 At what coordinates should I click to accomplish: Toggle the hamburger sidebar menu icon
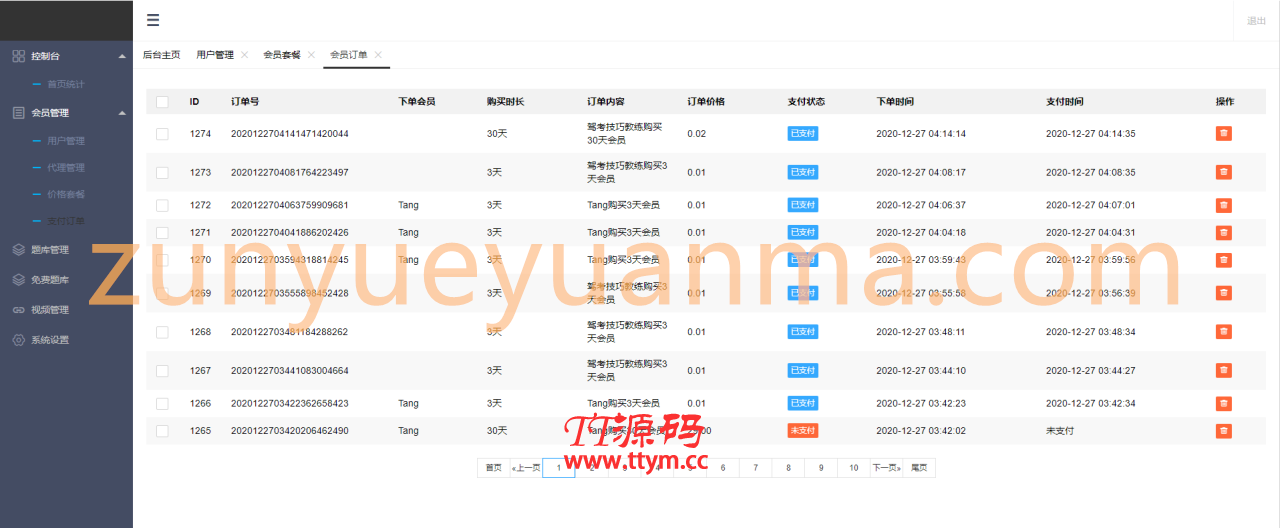pos(152,20)
